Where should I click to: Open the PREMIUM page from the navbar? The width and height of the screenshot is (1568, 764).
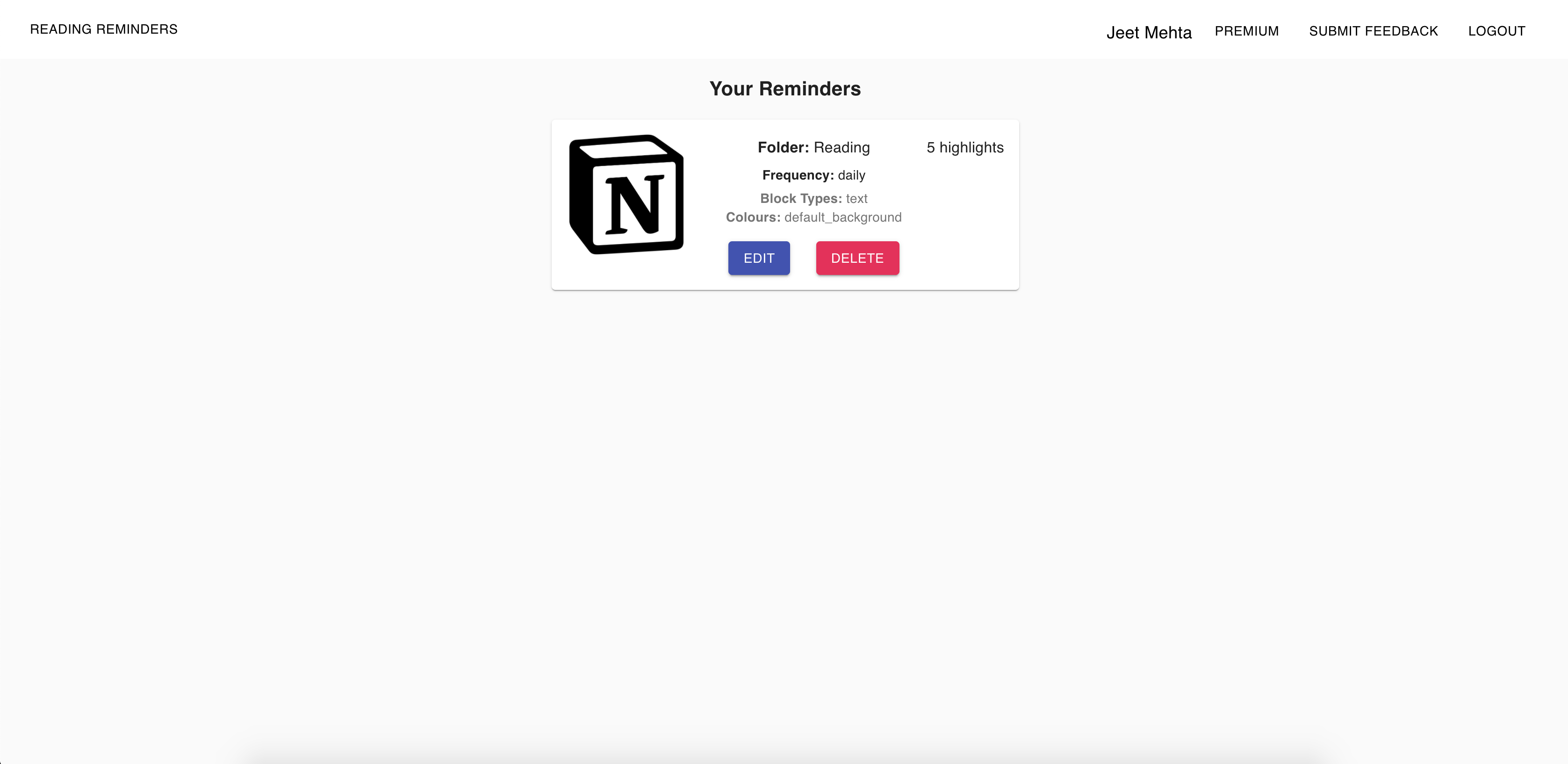tap(1247, 30)
